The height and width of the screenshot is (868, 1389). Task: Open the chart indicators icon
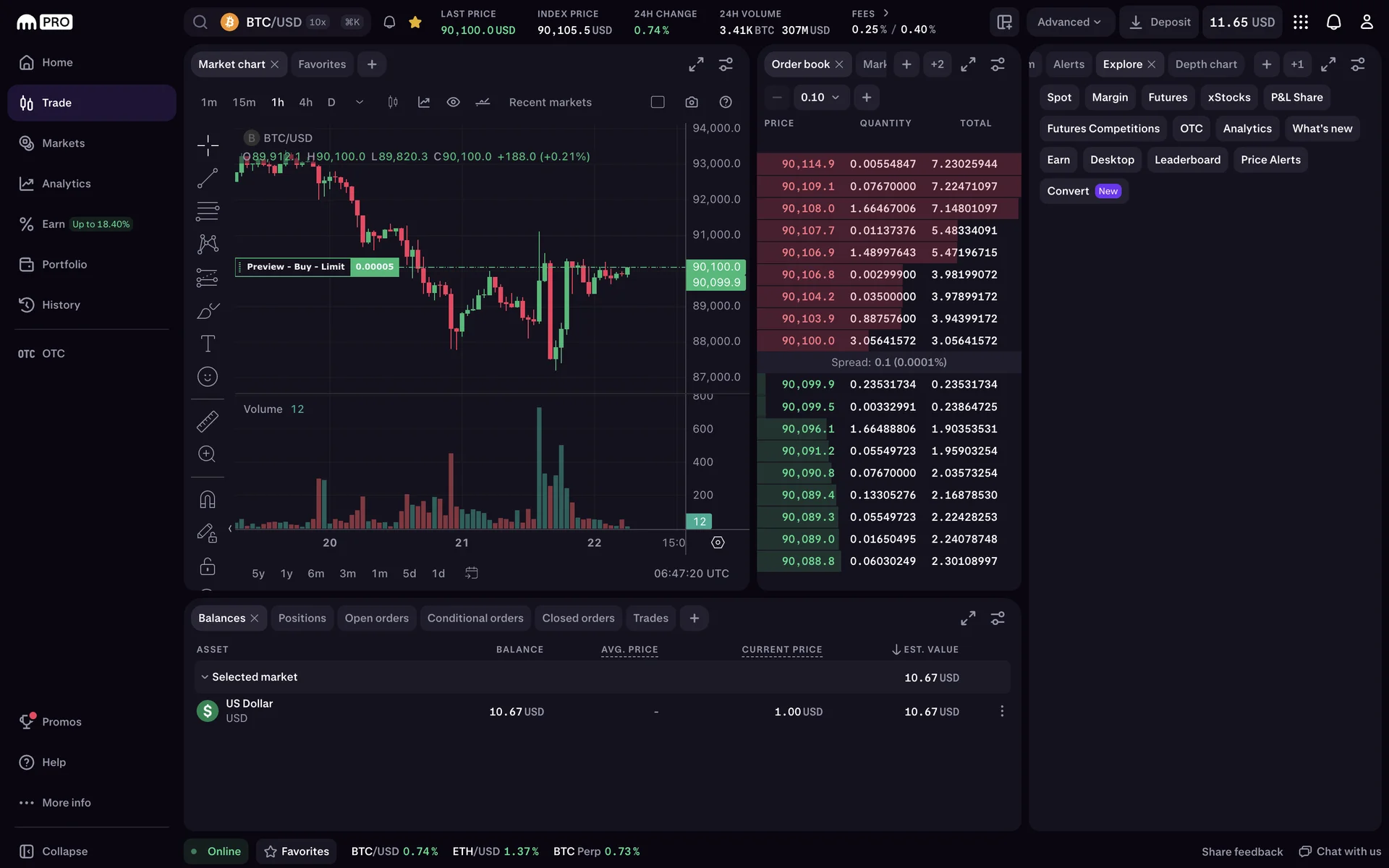424,102
